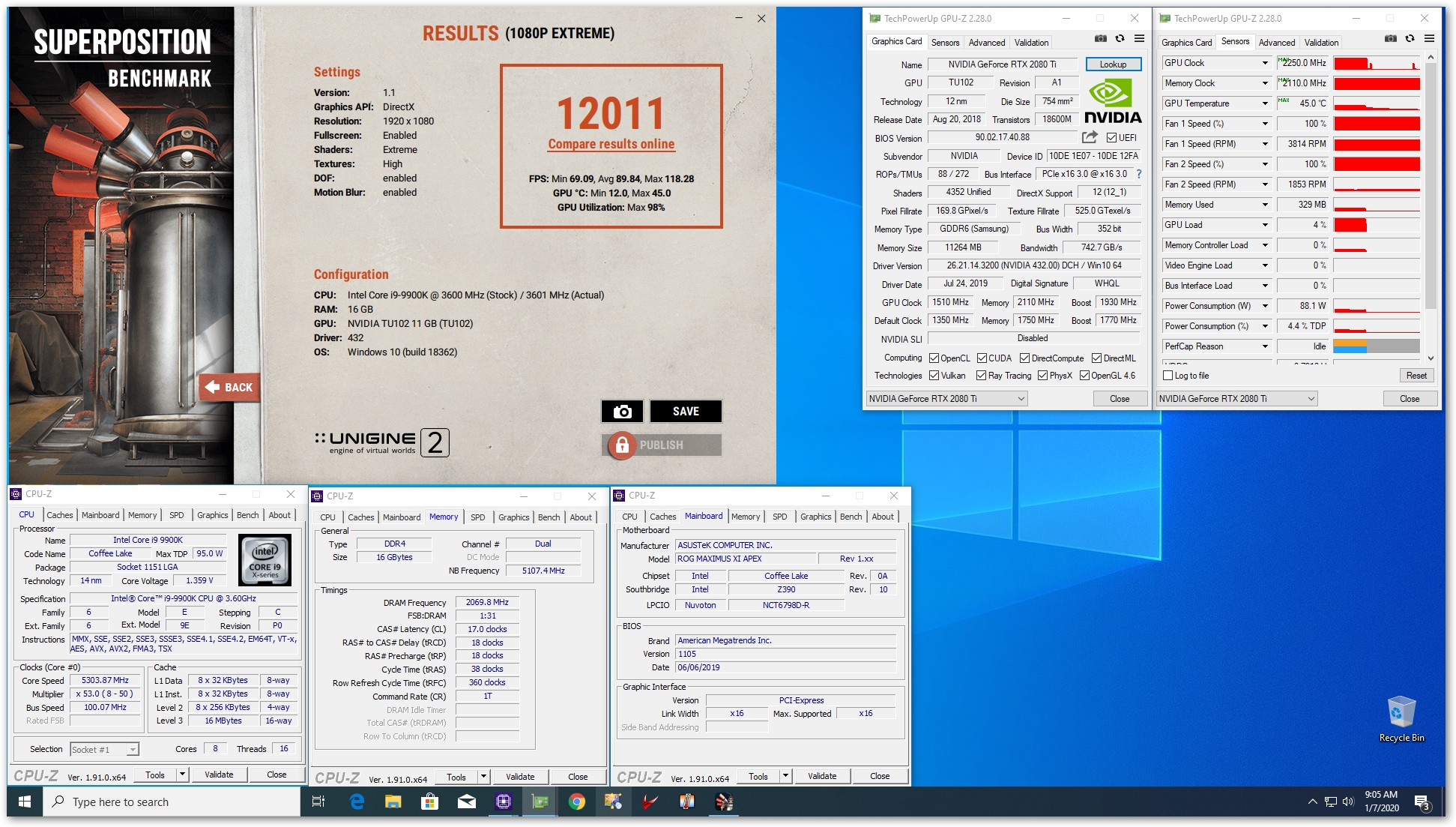The height and width of the screenshot is (827, 1456).
Task: Toggle the DirectML checkbox in GPU-Z
Action: [1096, 358]
